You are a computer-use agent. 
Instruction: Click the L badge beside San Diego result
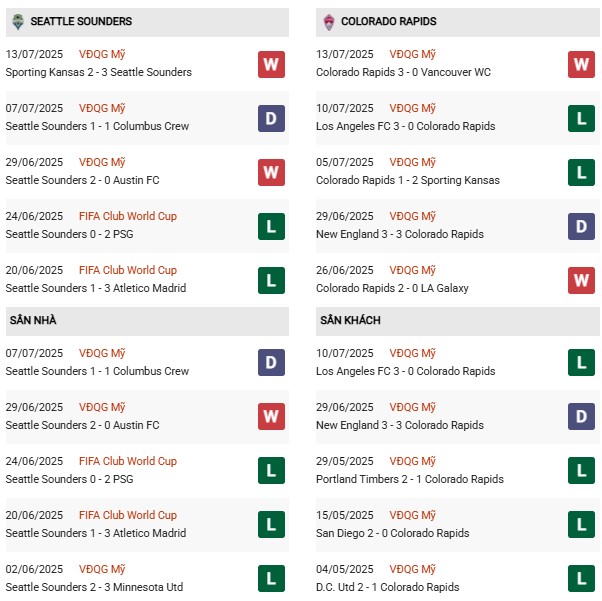point(582,524)
